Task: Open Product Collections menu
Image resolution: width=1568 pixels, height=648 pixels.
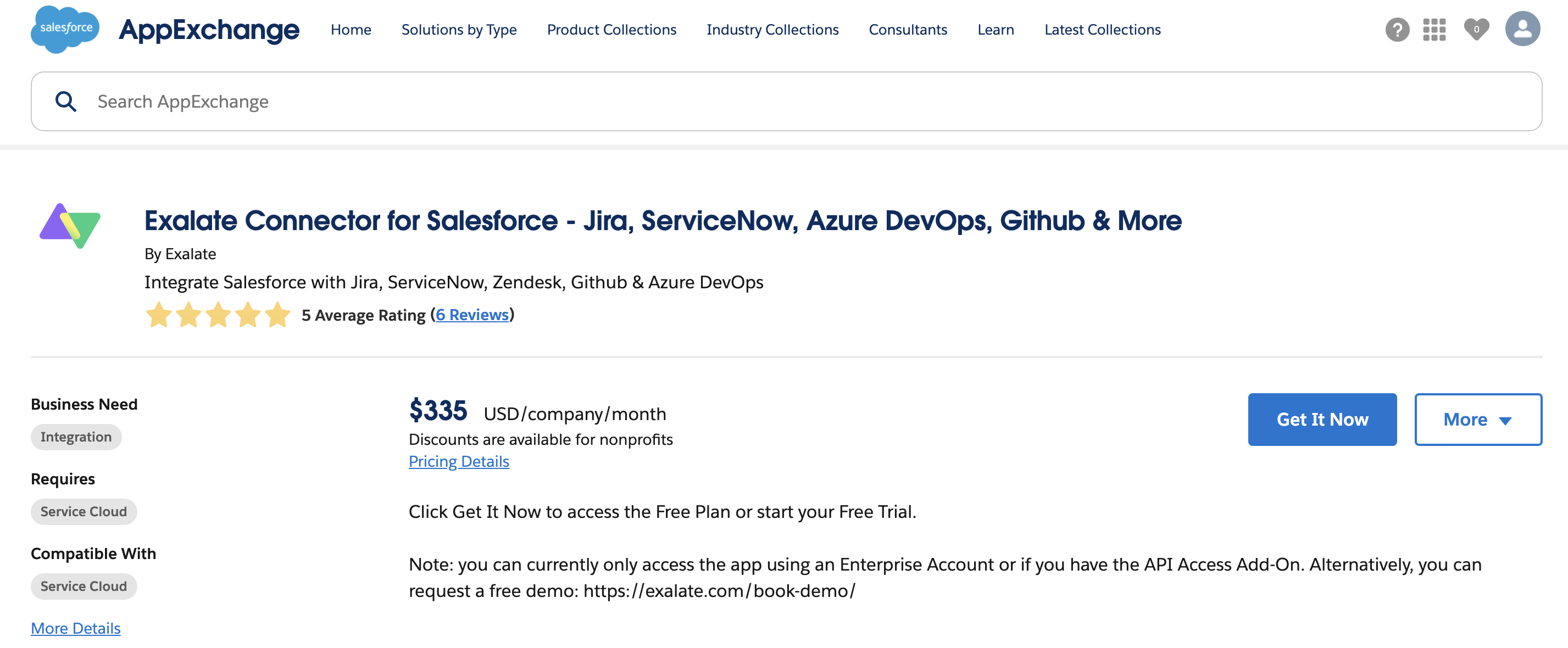Action: click(611, 29)
